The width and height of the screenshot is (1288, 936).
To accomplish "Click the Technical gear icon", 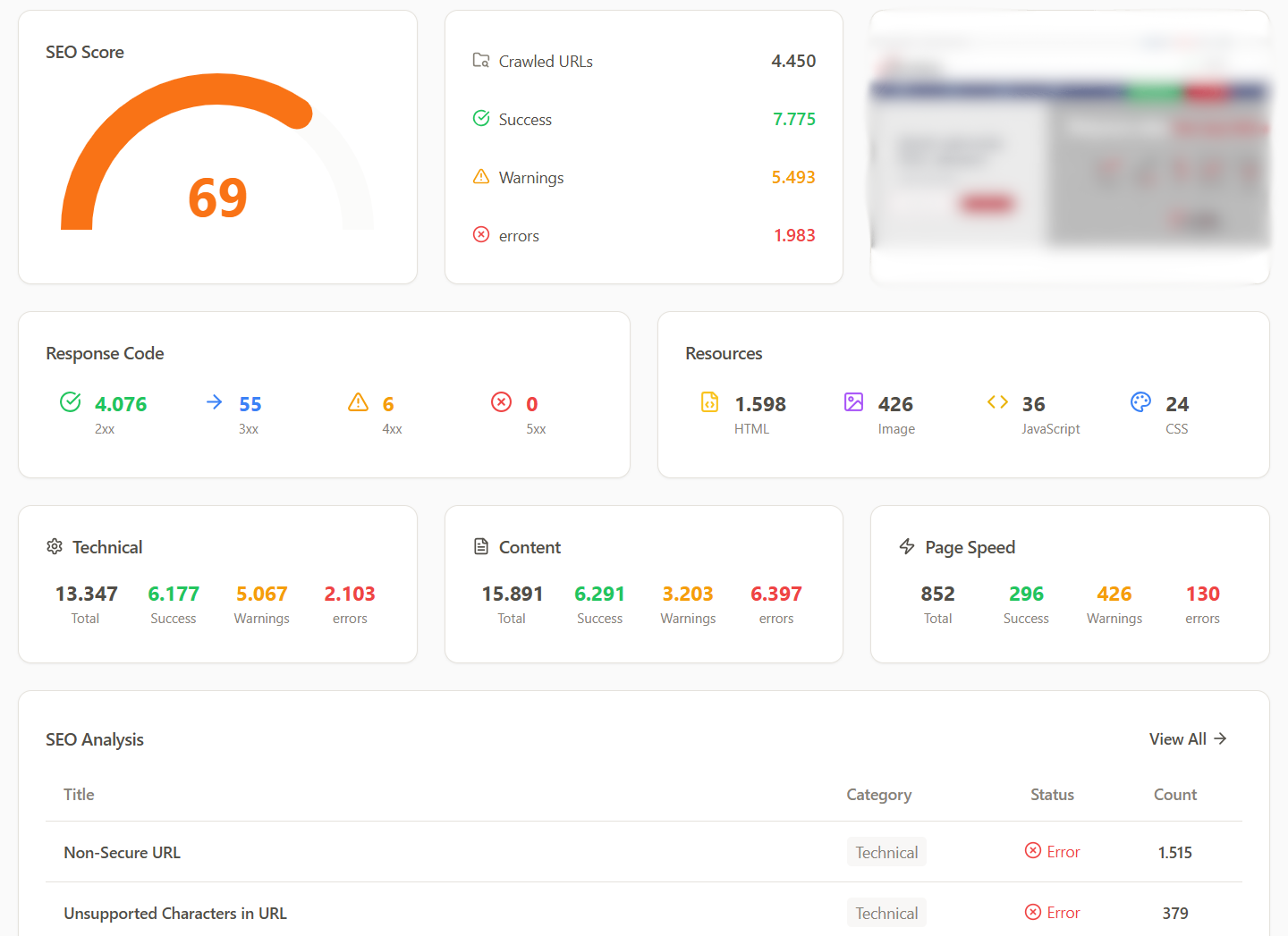I will coord(55,546).
